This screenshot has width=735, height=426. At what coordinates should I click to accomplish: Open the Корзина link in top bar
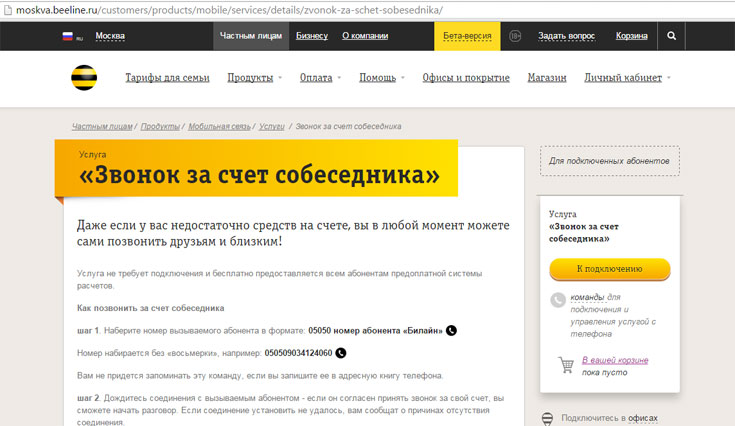pyautogui.click(x=631, y=36)
